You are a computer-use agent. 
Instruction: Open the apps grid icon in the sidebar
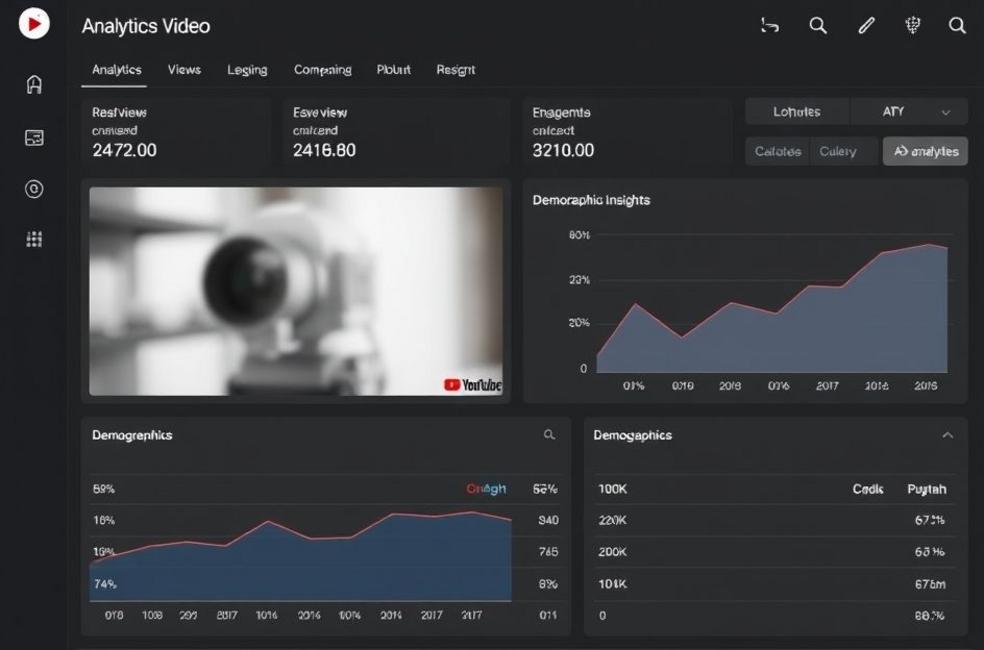click(34, 239)
